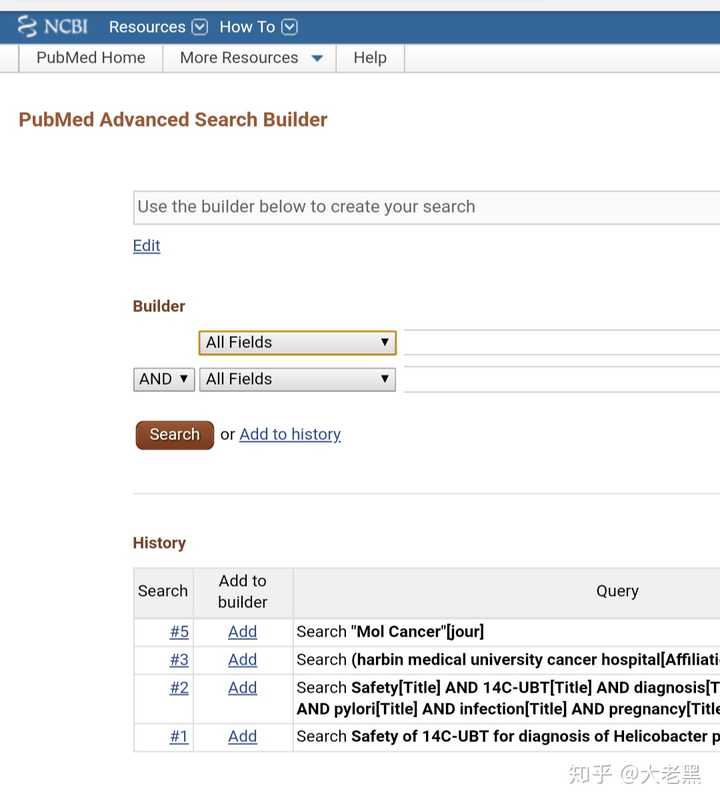Open the second All Fields dropdown
Image resolution: width=720 pixels, height=804 pixels.
point(297,379)
